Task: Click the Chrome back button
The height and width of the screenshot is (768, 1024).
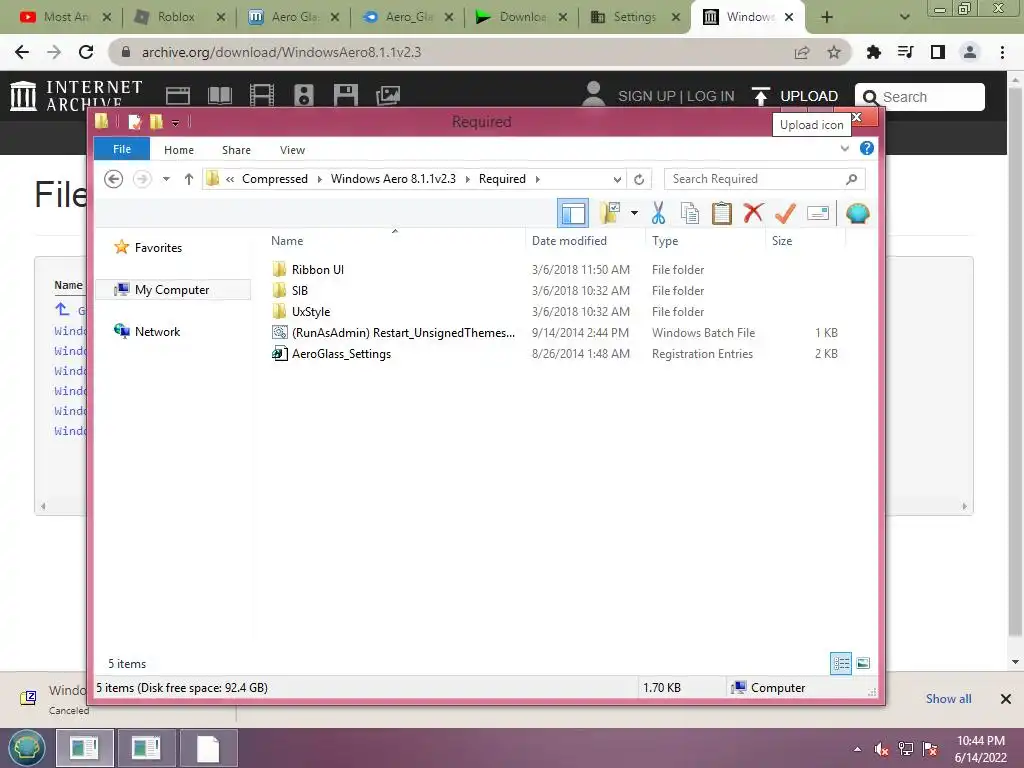Action: pyautogui.click(x=22, y=52)
